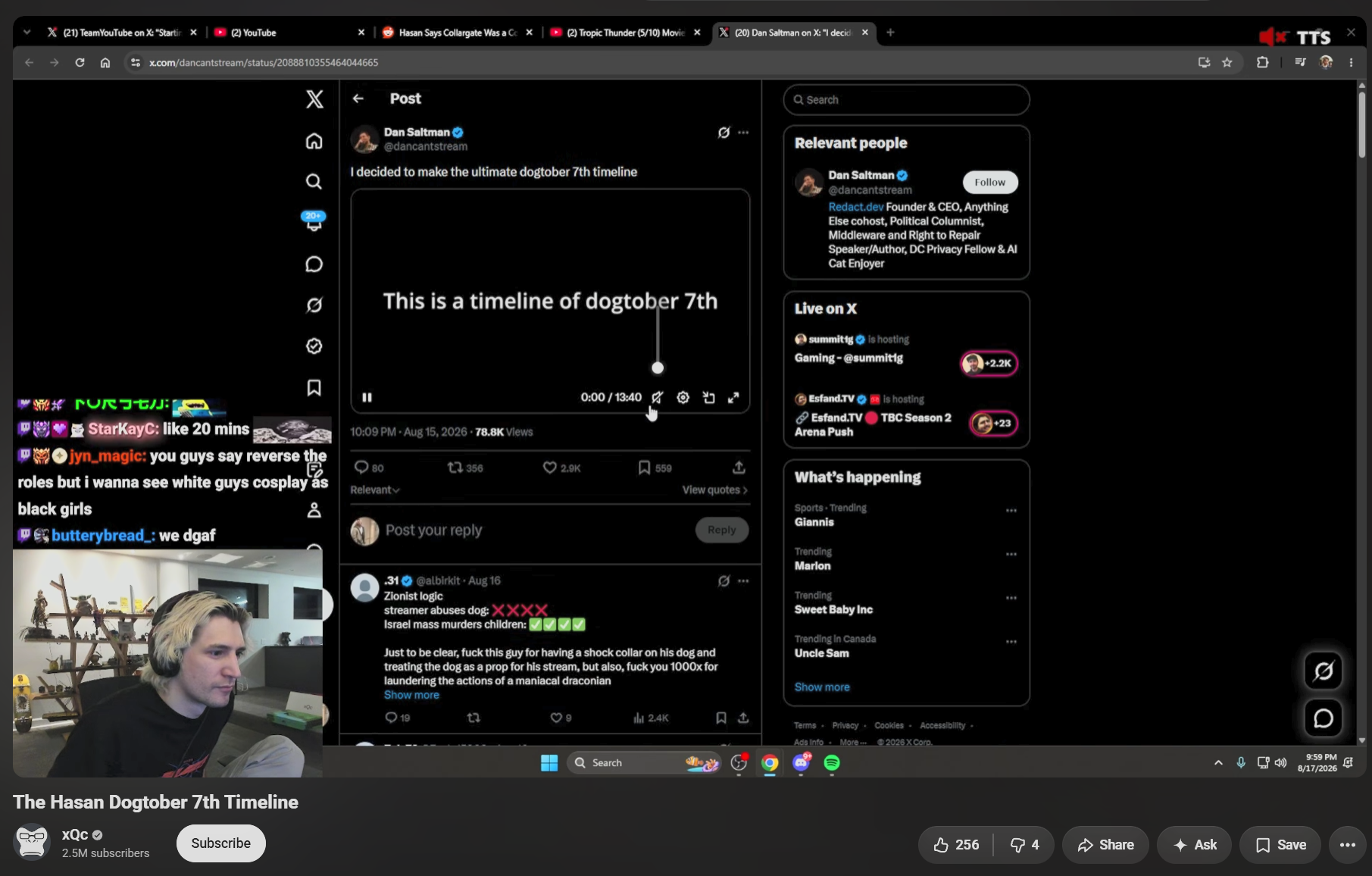Open Profile icon in X sidebar
The image size is (1372, 876).
click(314, 510)
